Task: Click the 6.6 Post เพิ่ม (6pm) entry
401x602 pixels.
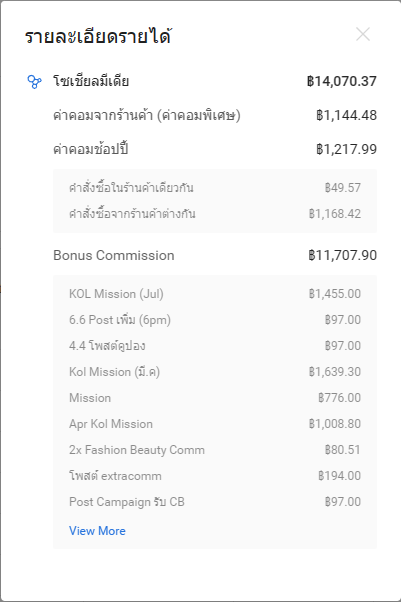Action: click(120, 319)
